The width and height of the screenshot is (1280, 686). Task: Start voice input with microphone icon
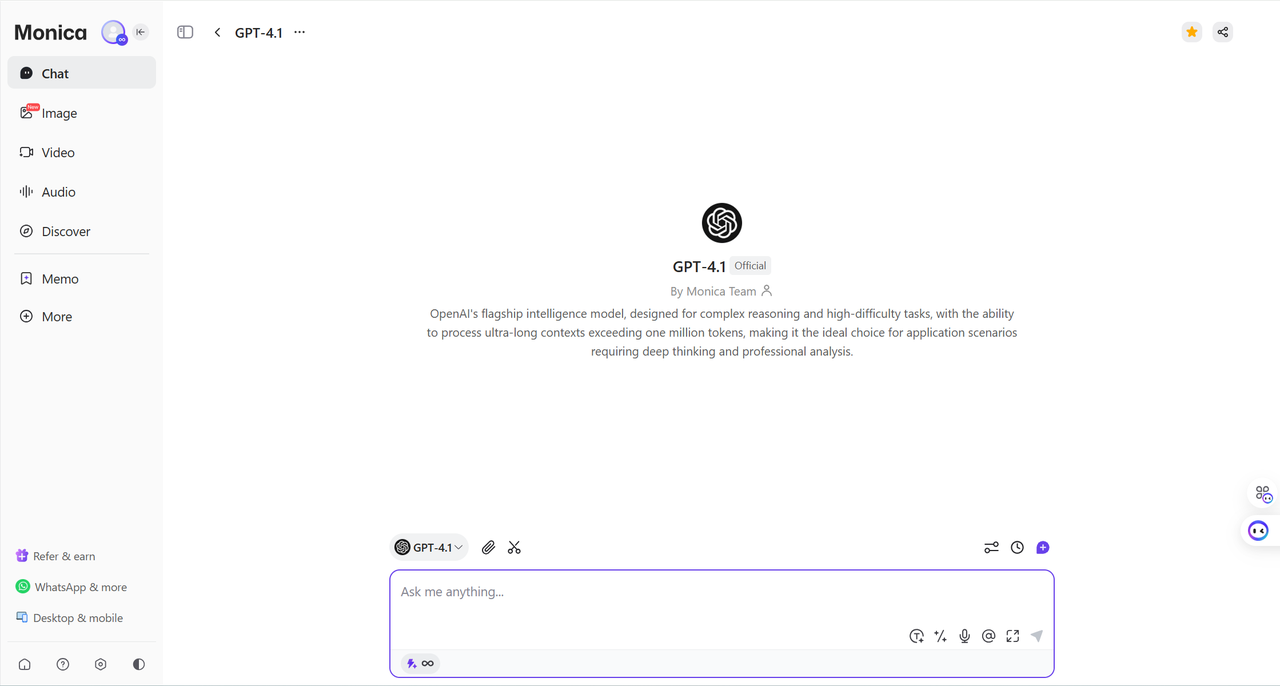tap(965, 636)
